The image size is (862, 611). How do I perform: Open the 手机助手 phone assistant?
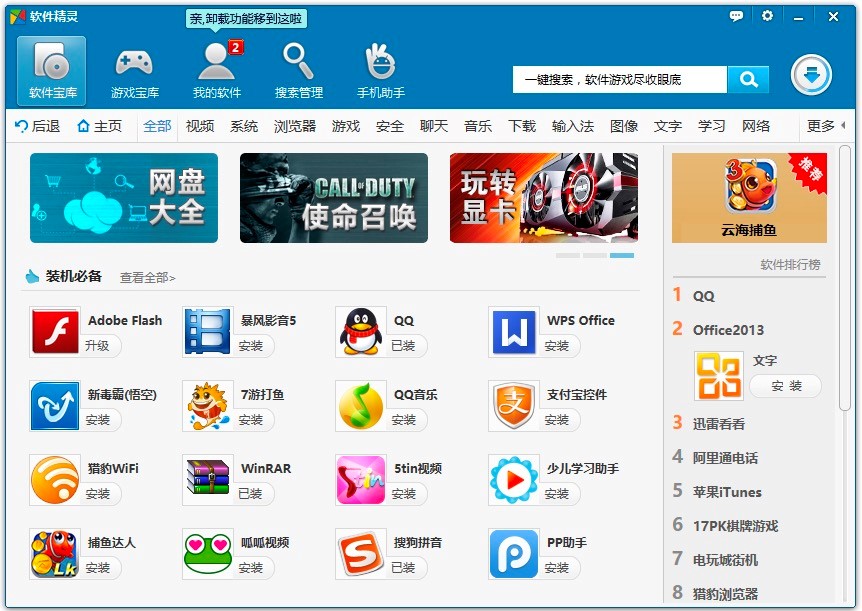click(x=380, y=70)
